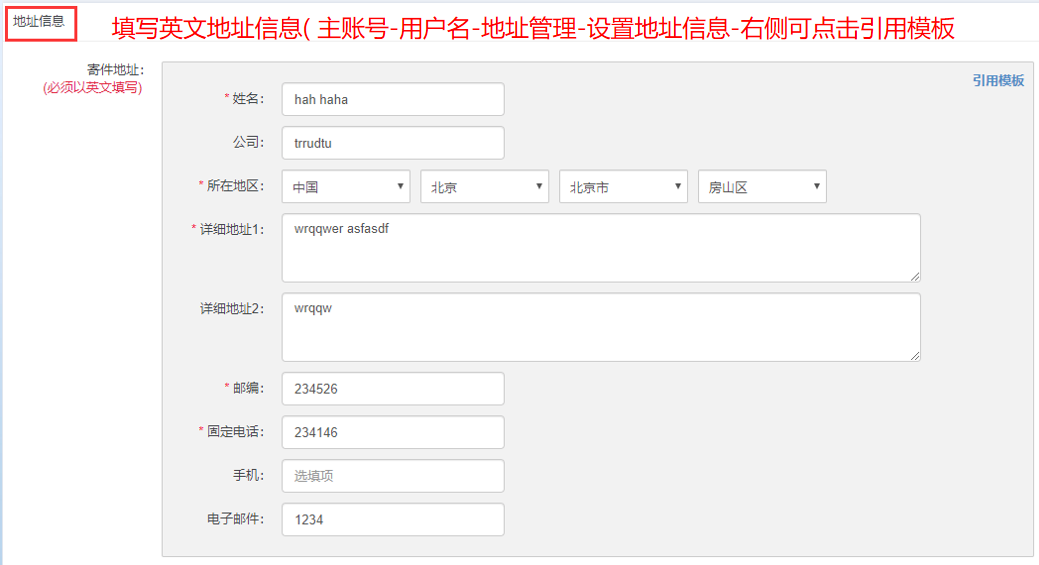Focus the 姓名 field containing hah haha
The image size is (1039, 565).
click(393, 99)
